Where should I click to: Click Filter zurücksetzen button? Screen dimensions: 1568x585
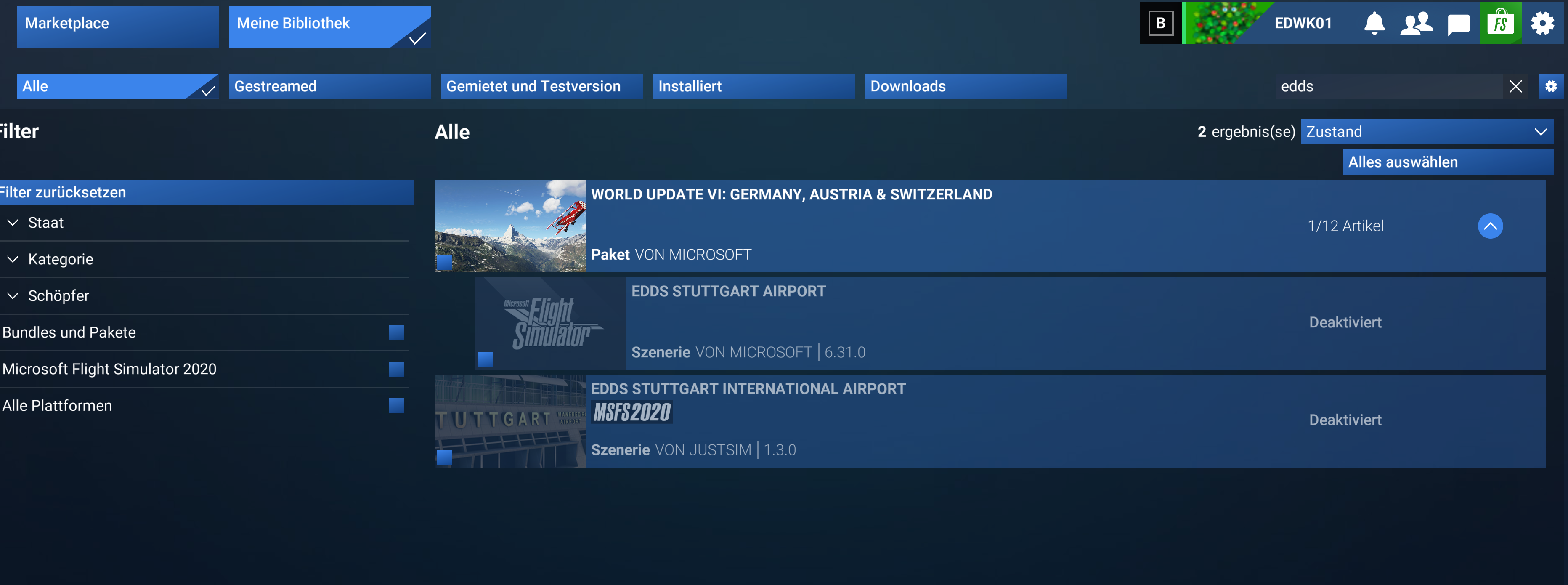[207, 192]
